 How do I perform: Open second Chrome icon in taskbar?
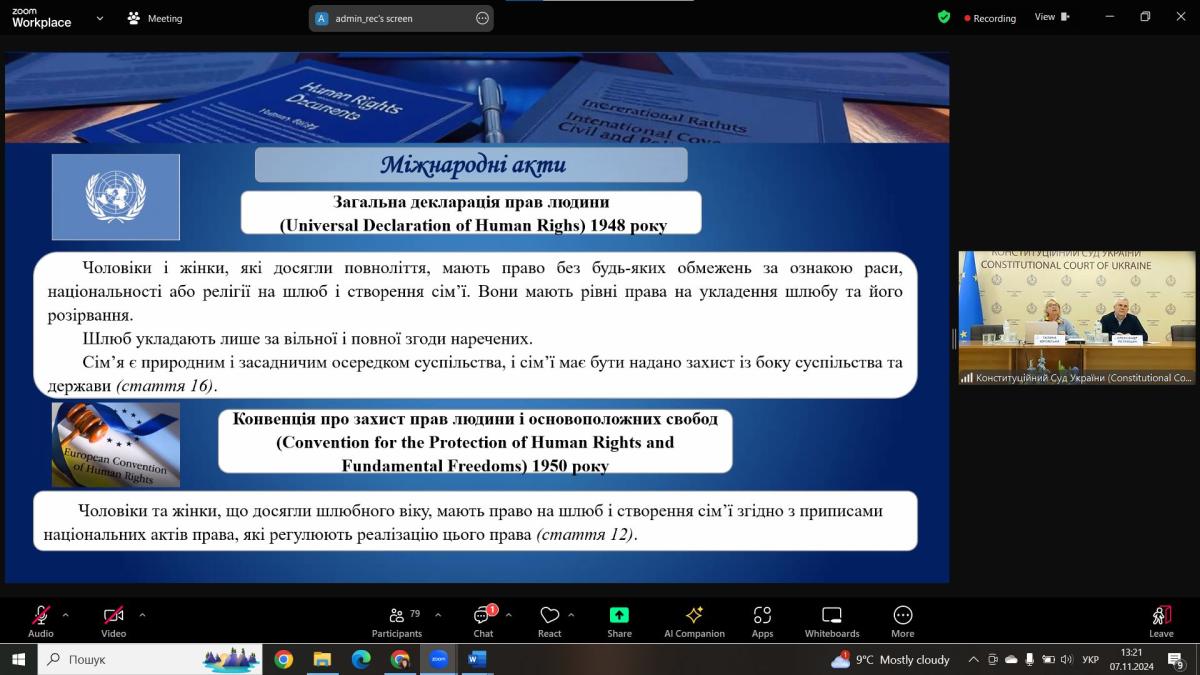(x=400, y=659)
